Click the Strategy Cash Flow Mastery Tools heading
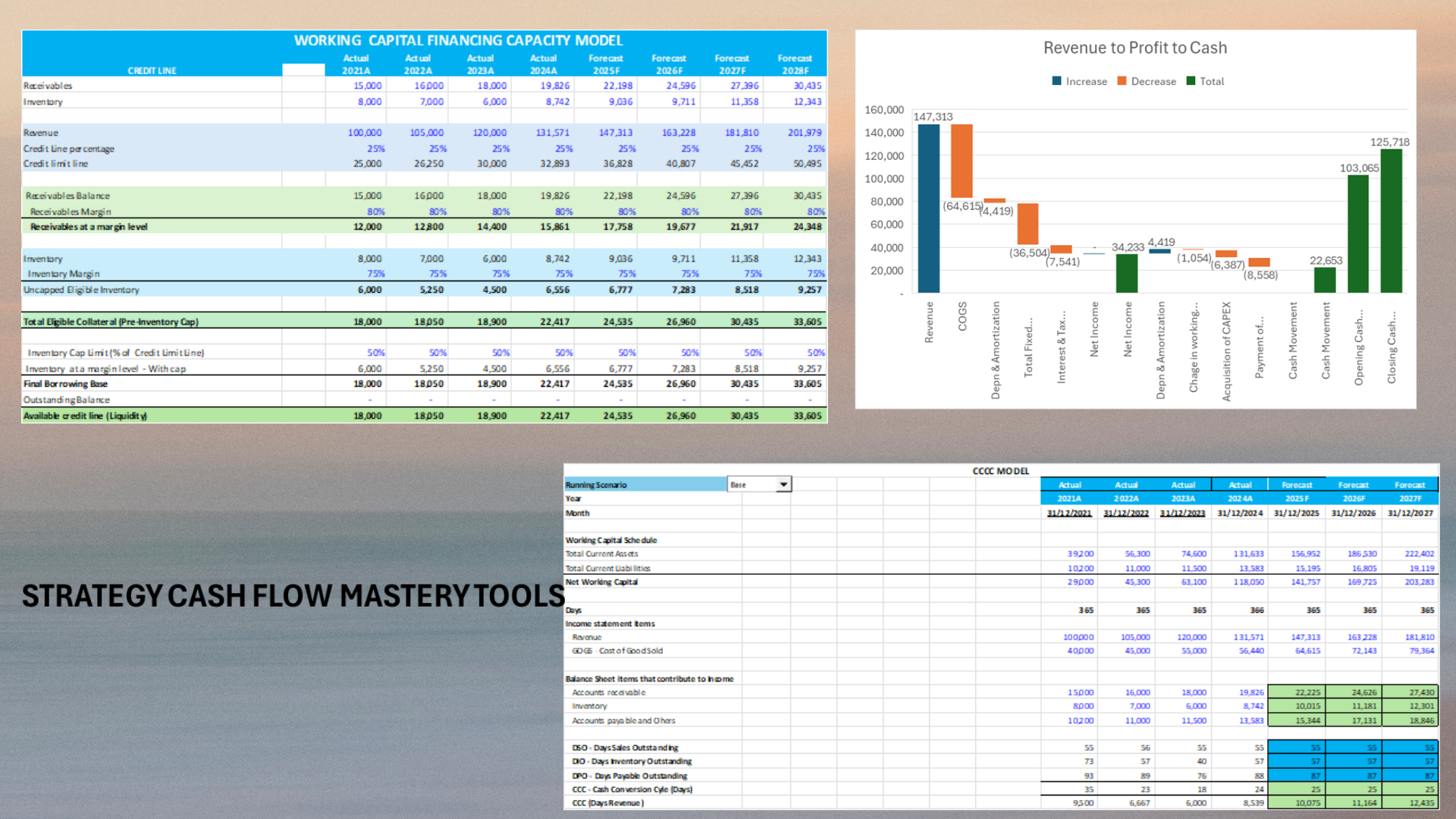Viewport: 1456px width, 819px height. pos(293,596)
